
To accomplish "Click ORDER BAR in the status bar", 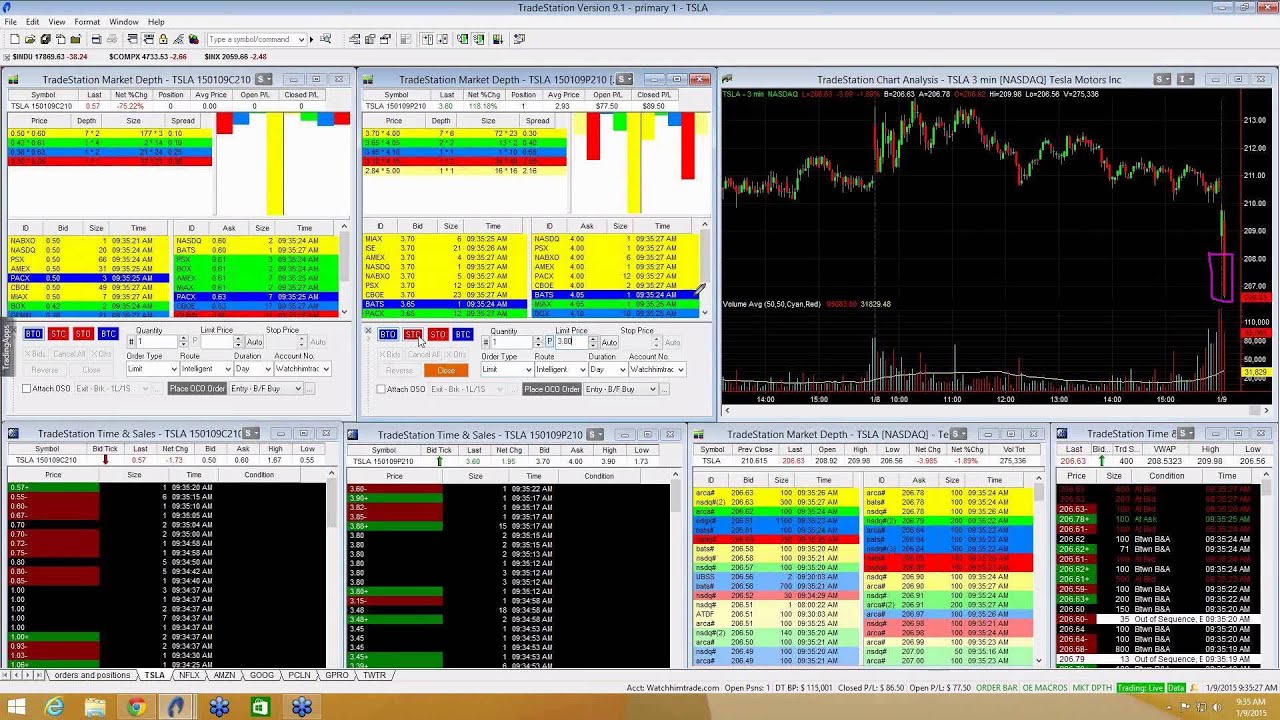I will point(997,688).
